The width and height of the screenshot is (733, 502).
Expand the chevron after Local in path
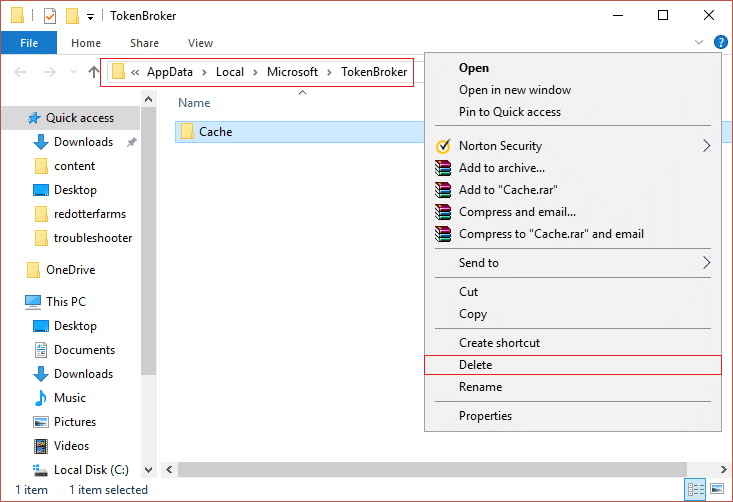click(255, 72)
